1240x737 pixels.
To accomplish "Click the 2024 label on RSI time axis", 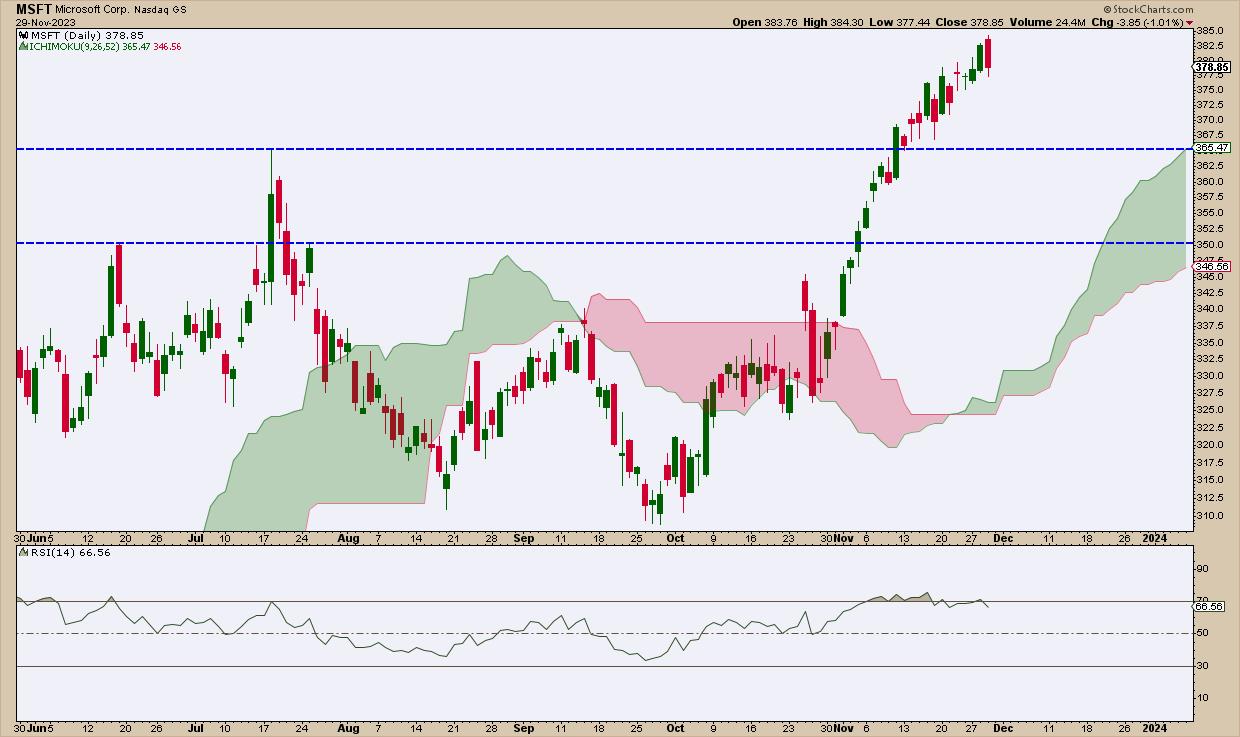I will 1156,729.
